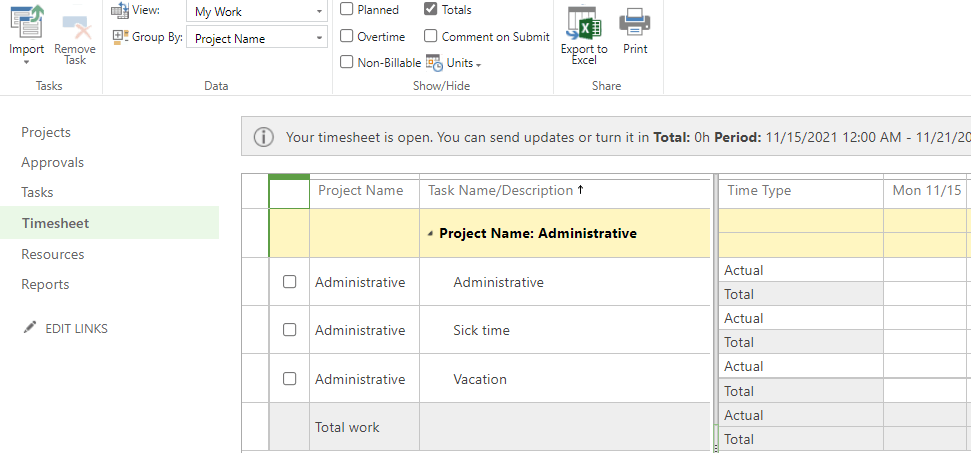Click the Group By icon
Screen dimensions: 971x453
click(120, 37)
